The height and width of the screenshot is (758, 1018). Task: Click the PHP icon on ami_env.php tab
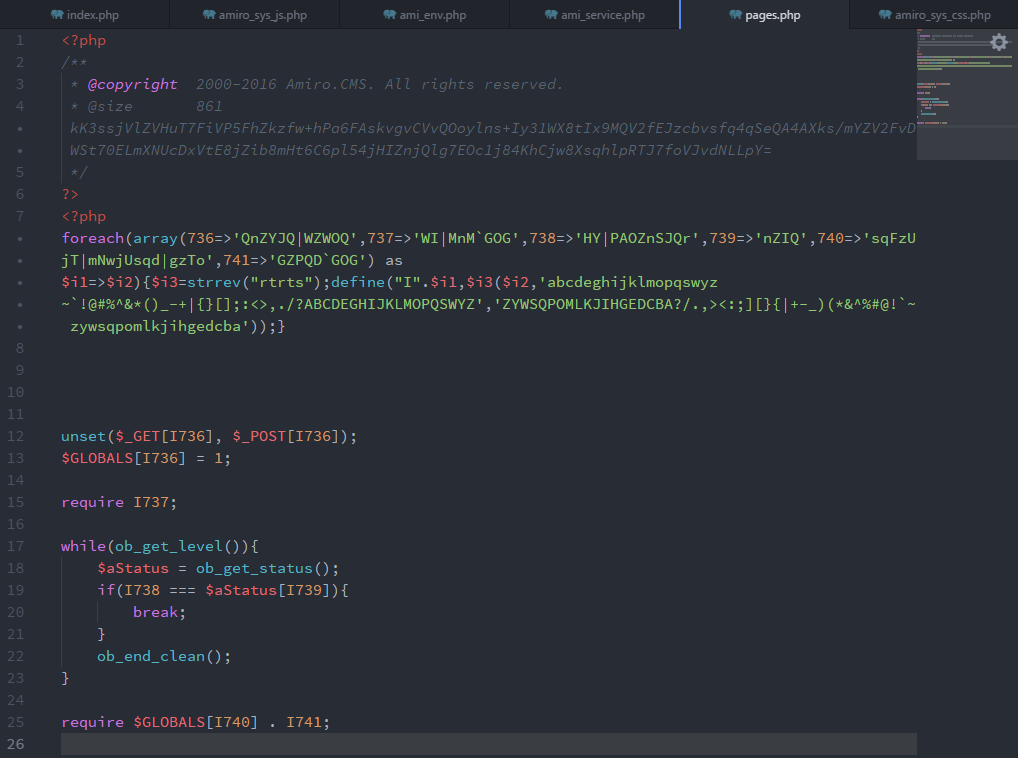(x=389, y=15)
